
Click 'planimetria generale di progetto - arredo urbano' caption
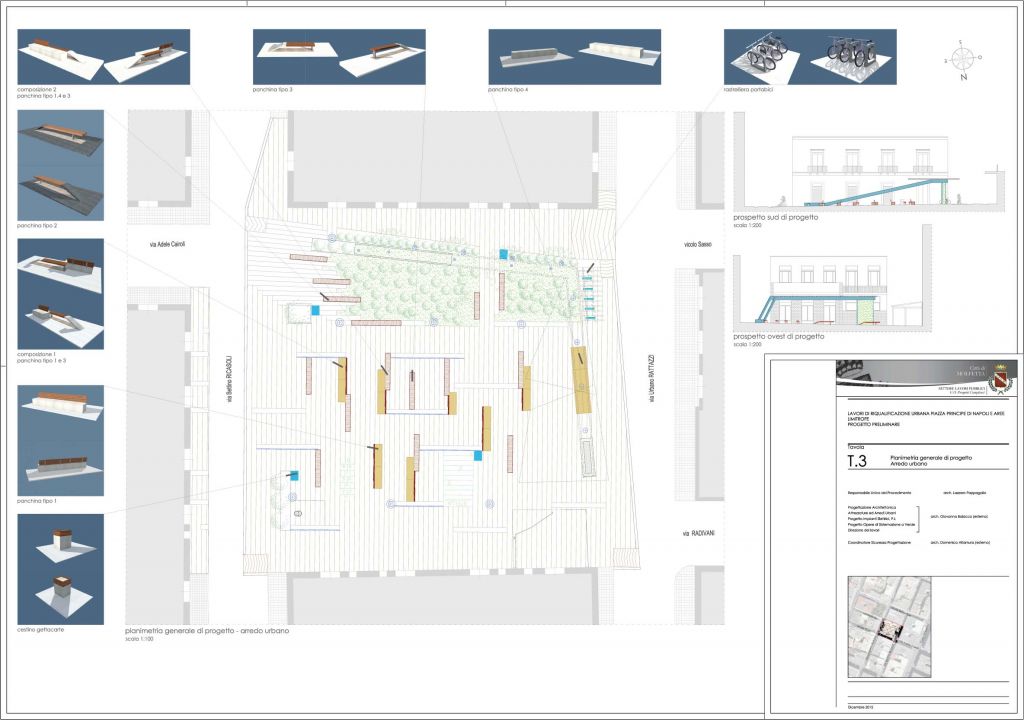click(x=207, y=631)
